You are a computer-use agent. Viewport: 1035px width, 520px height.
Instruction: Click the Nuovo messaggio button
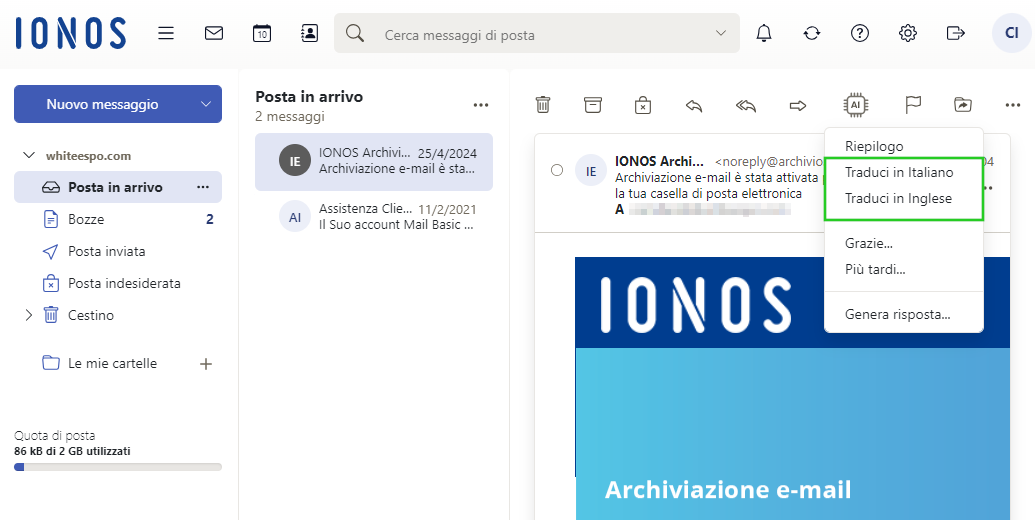pos(102,104)
